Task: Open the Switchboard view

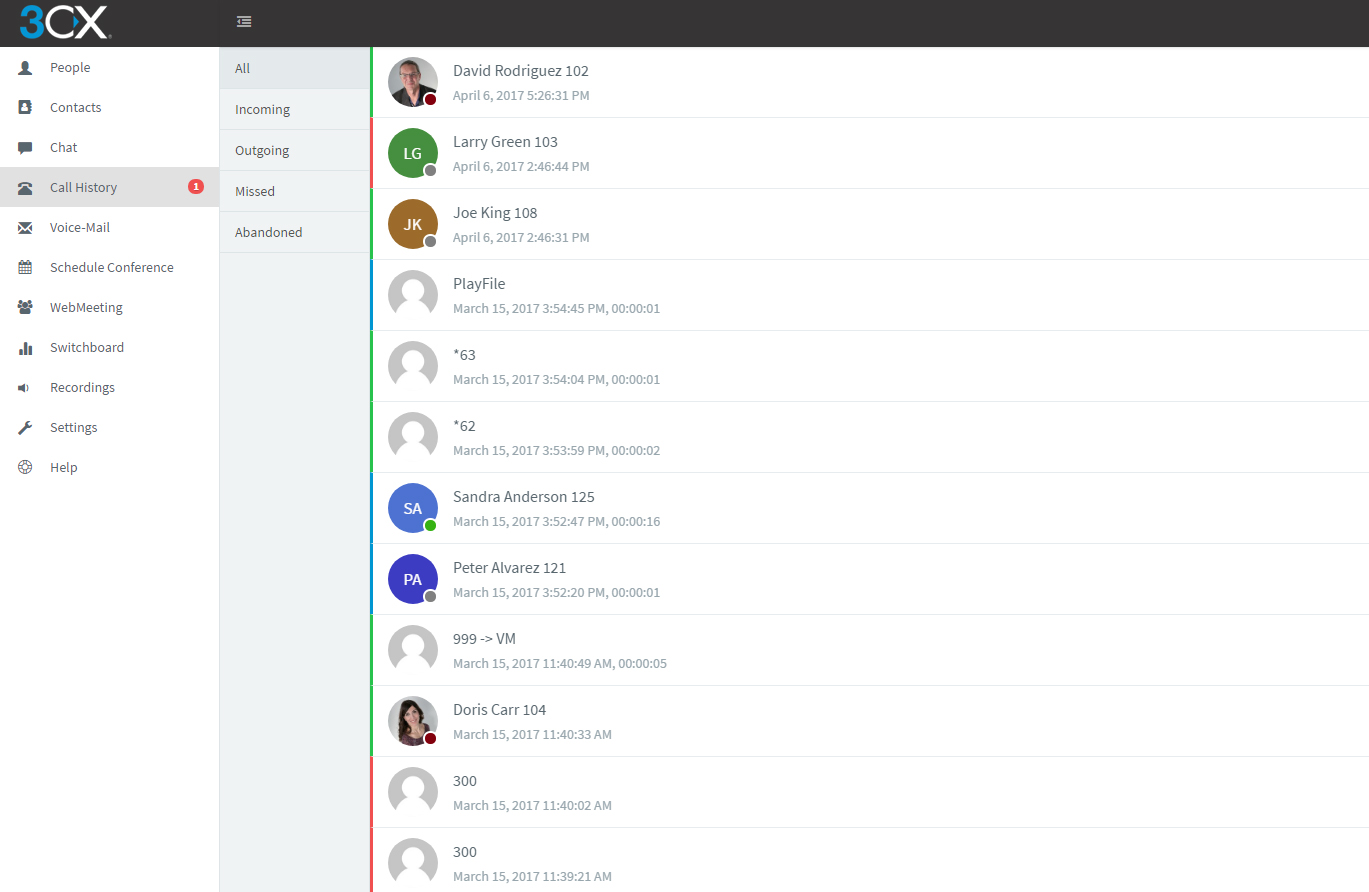Action: coord(109,347)
